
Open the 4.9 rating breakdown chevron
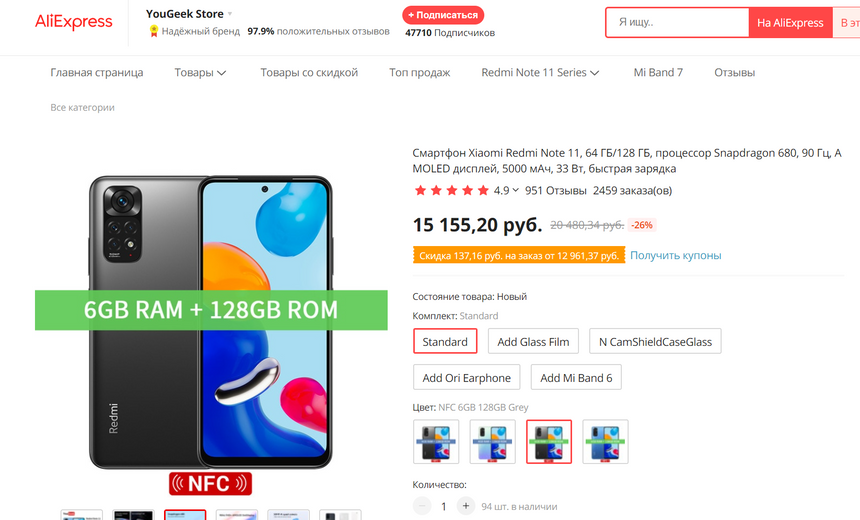coord(516,190)
